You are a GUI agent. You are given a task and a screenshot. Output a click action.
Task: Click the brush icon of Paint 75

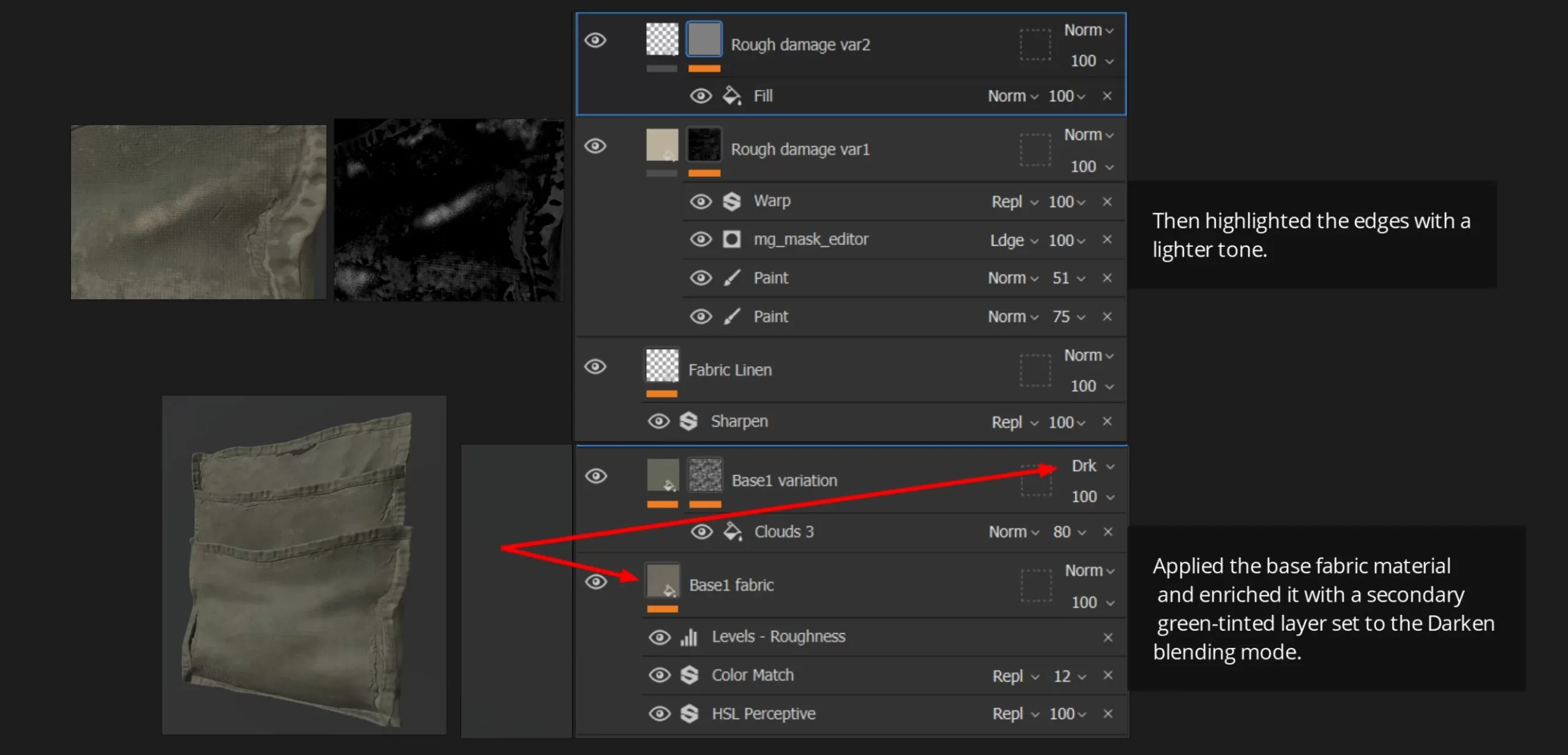[x=732, y=317]
